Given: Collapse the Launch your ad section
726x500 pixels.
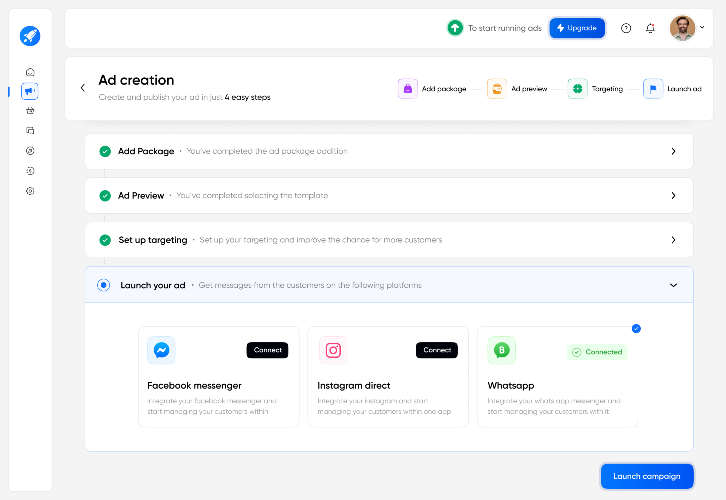Looking at the screenshot, I should click(673, 285).
